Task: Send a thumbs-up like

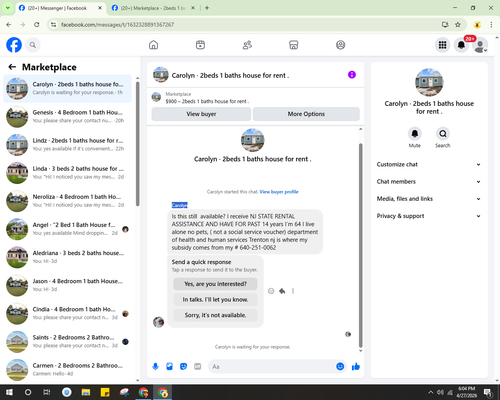Action: pyautogui.click(x=356, y=367)
